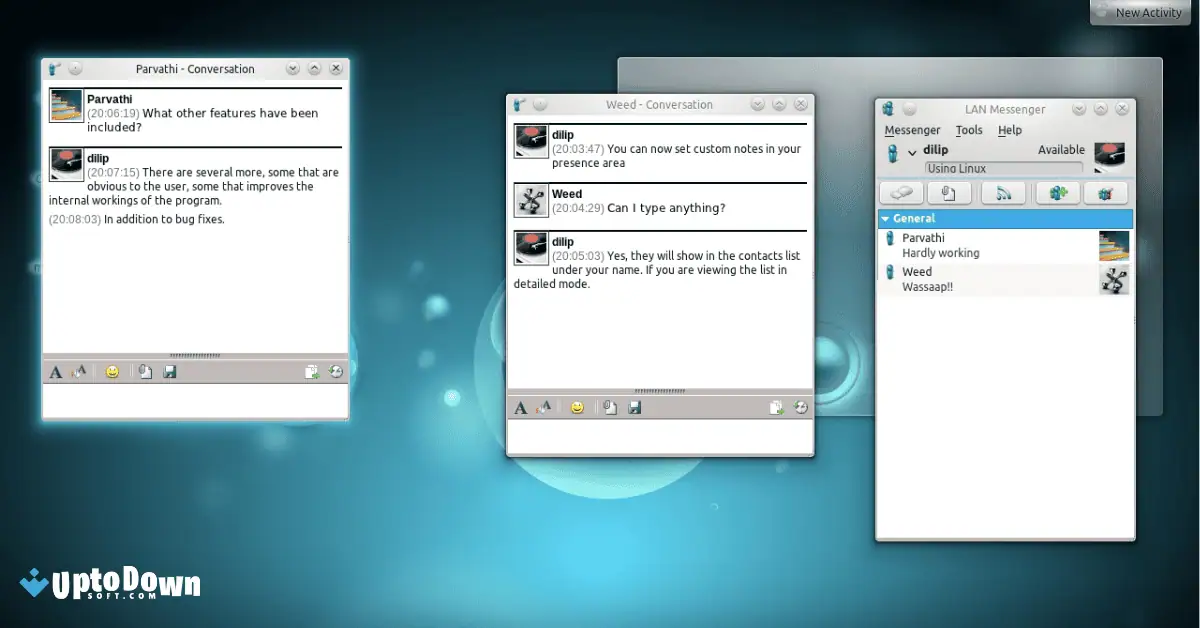The image size is (1200, 628).
Task: Save the Parvathi conversation history
Action: [x=170, y=371]
